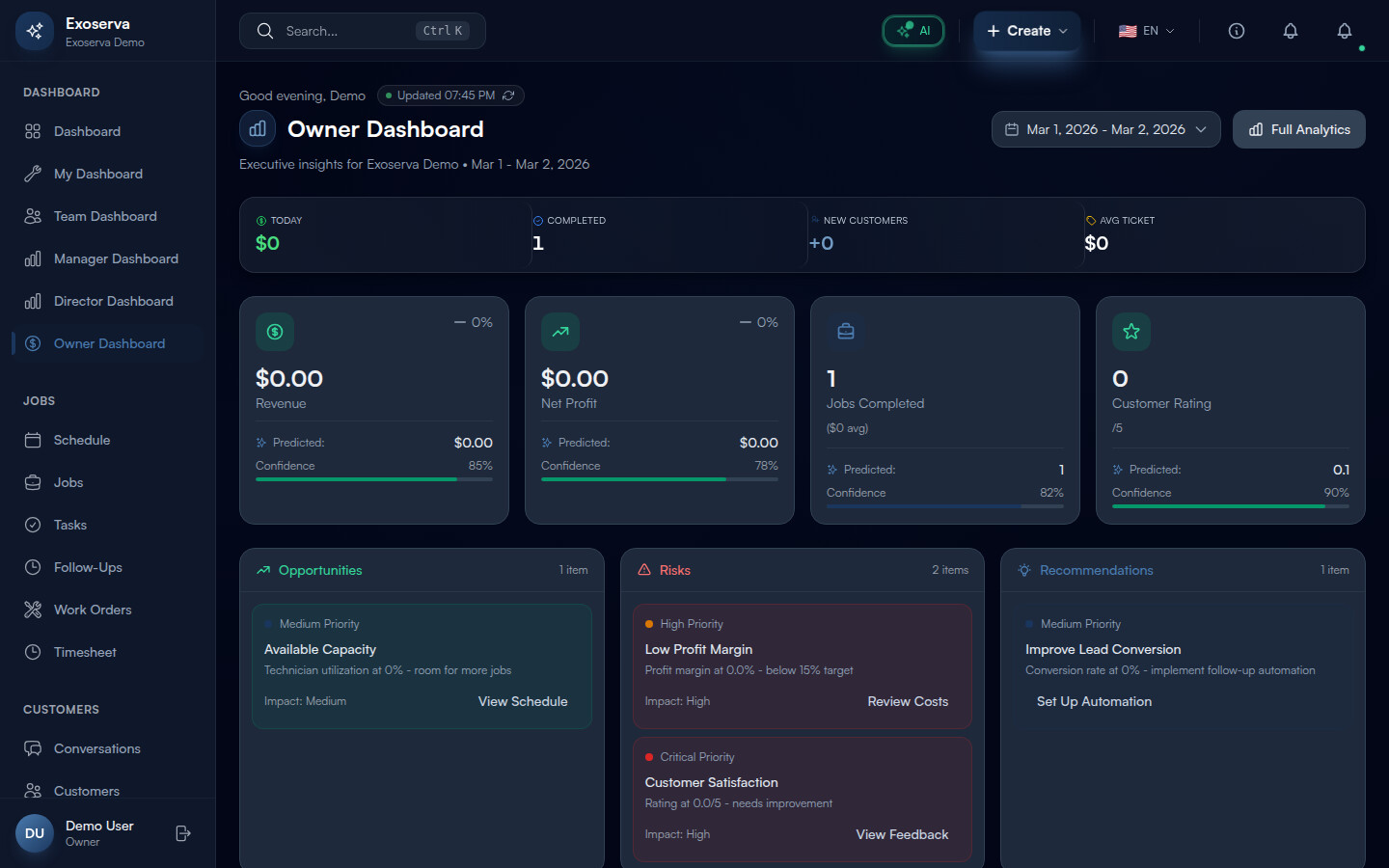Image resolution: width=1389 pixels, height=868 pixels.
Task: Click the refresh icon beside Updated 07:45 PM
Action: coord(508,95)
